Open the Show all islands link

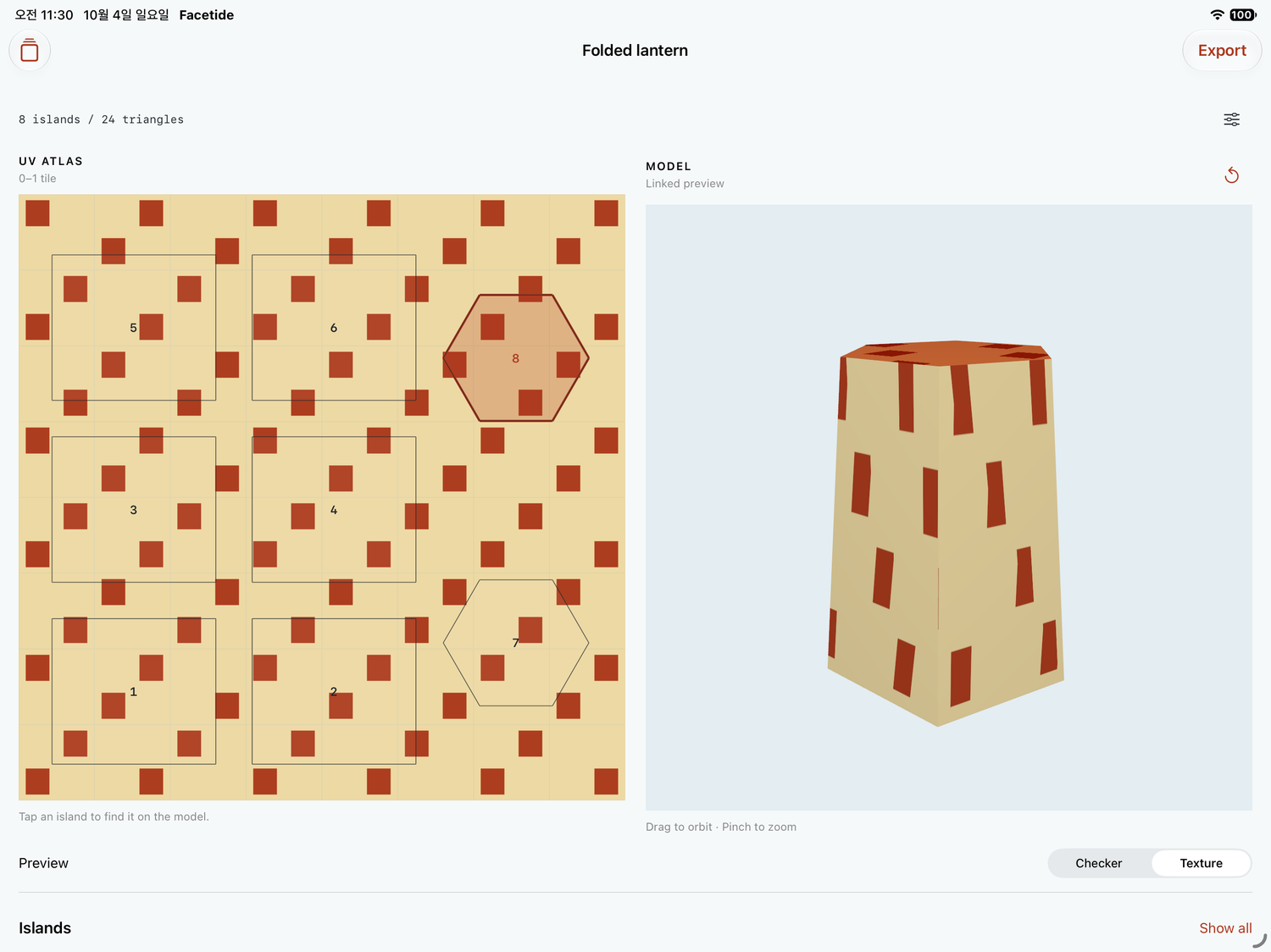pos(1225,928)
